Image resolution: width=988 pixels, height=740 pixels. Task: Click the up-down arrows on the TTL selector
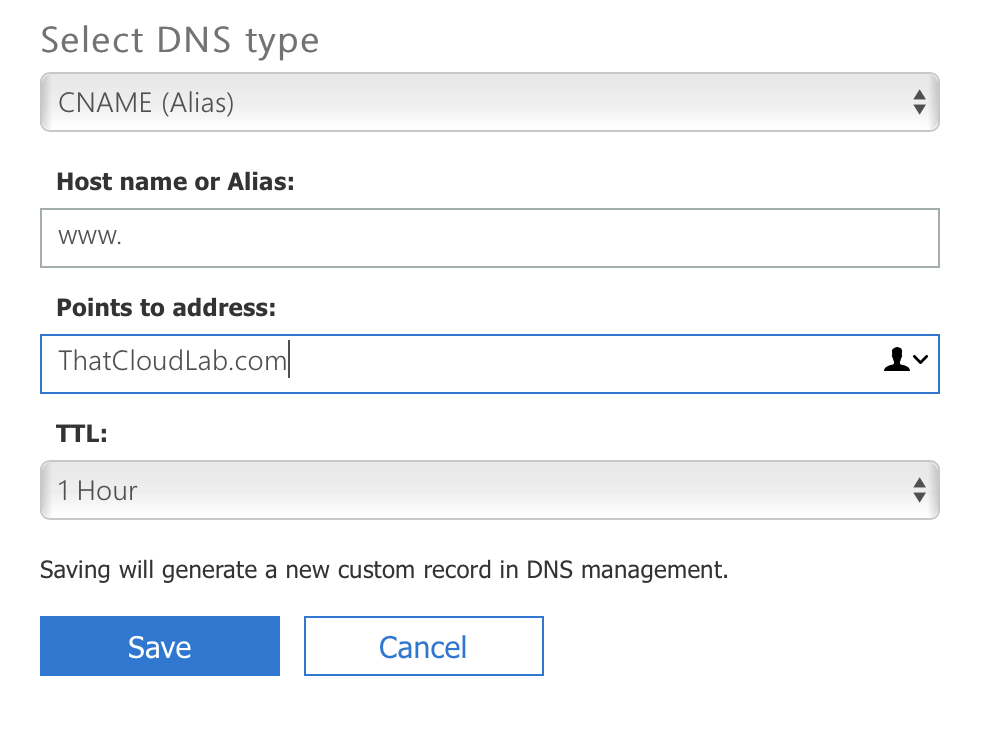tap(919, 490)
